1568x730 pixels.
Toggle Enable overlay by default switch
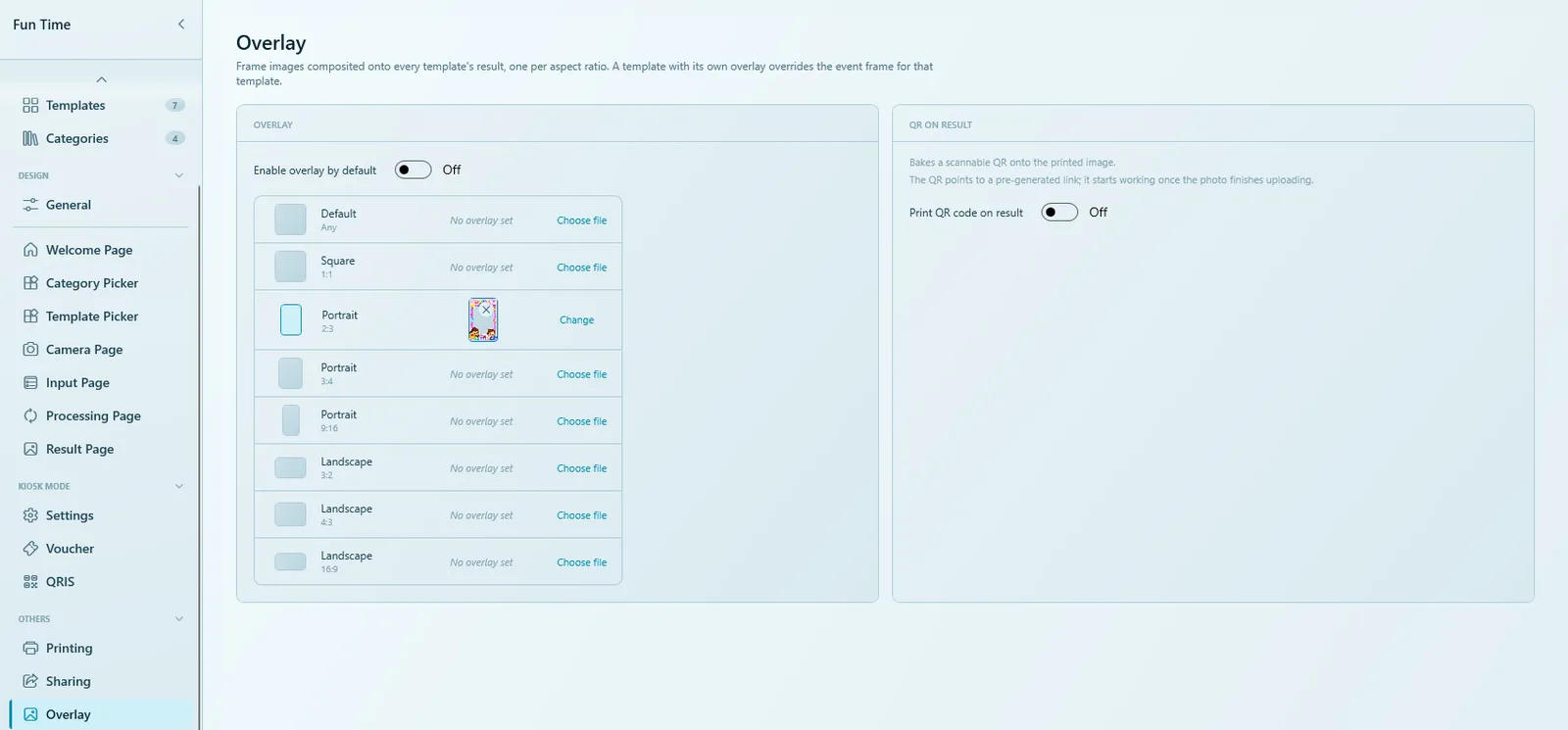[x=413, y=170]
